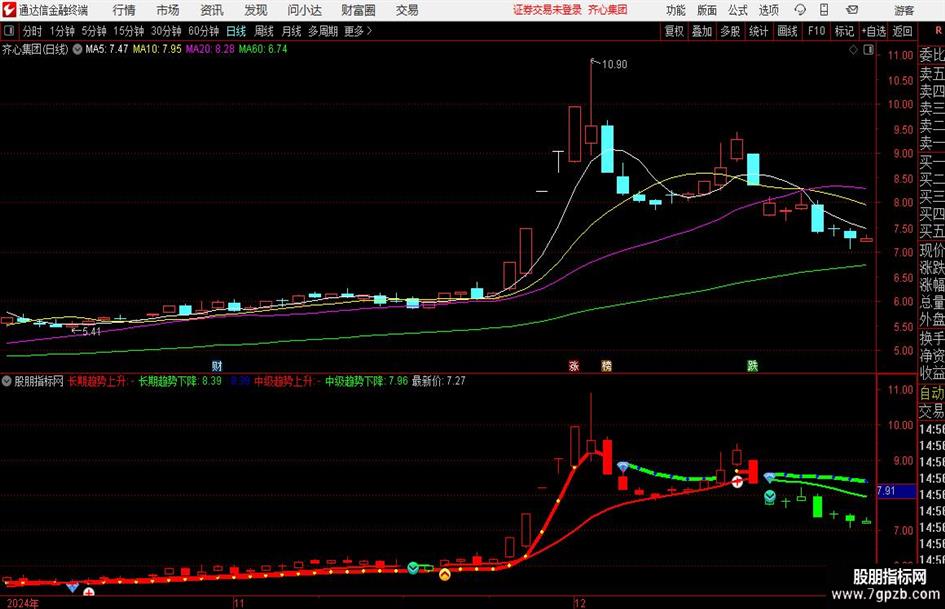
Task: Open the 交易 menu
Action: [407, 10]
